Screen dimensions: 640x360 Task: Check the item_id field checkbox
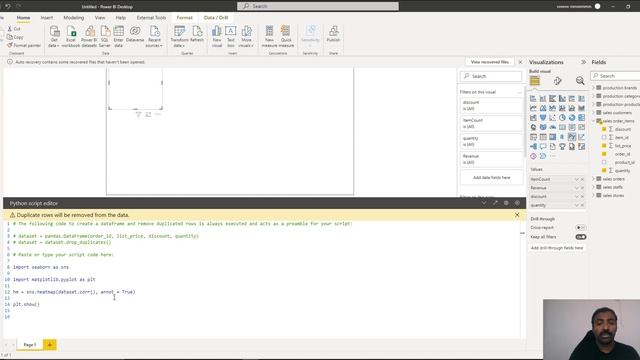click(x=604, y=138)
